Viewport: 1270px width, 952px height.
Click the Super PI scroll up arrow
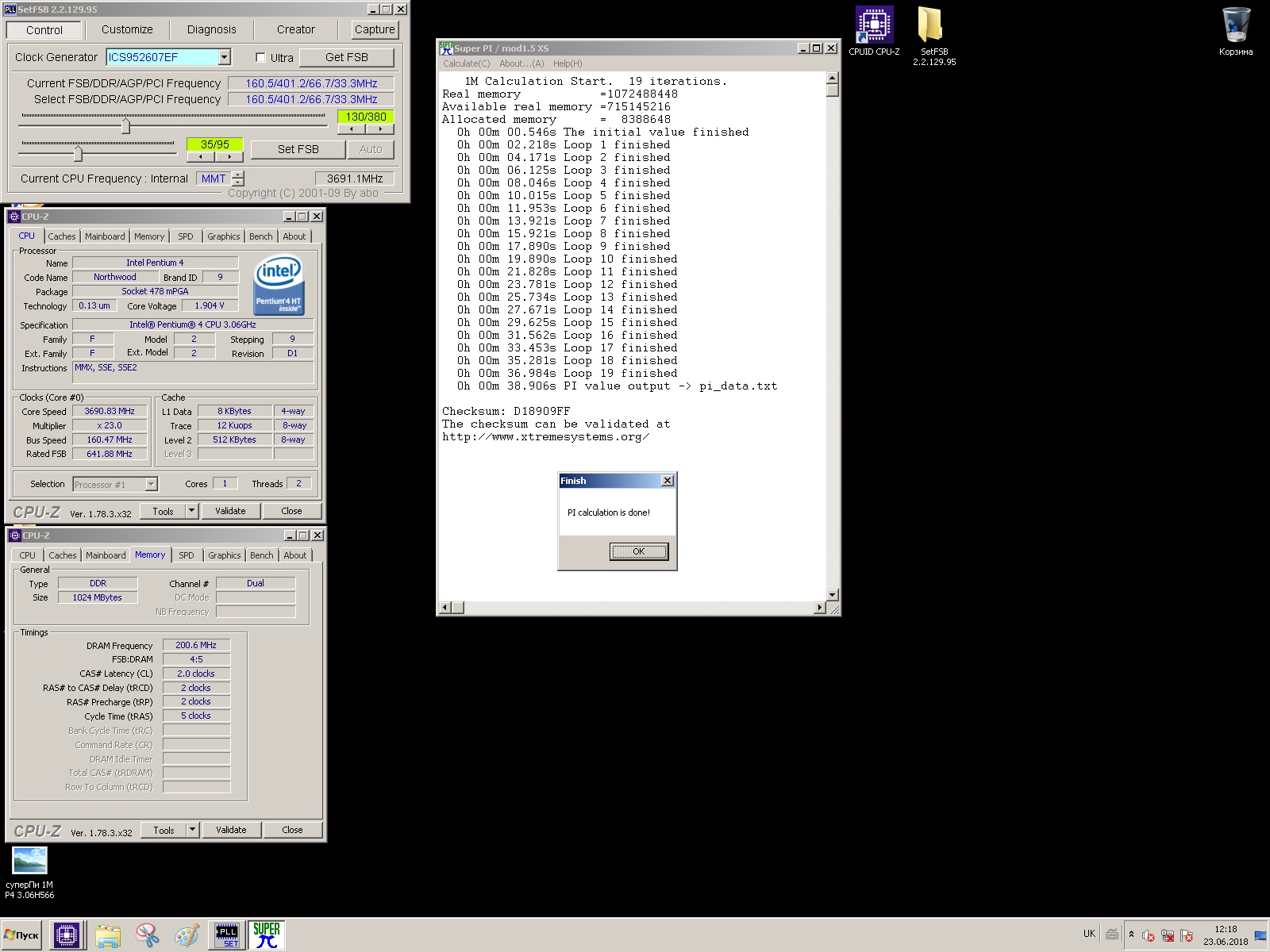point(832,78)
